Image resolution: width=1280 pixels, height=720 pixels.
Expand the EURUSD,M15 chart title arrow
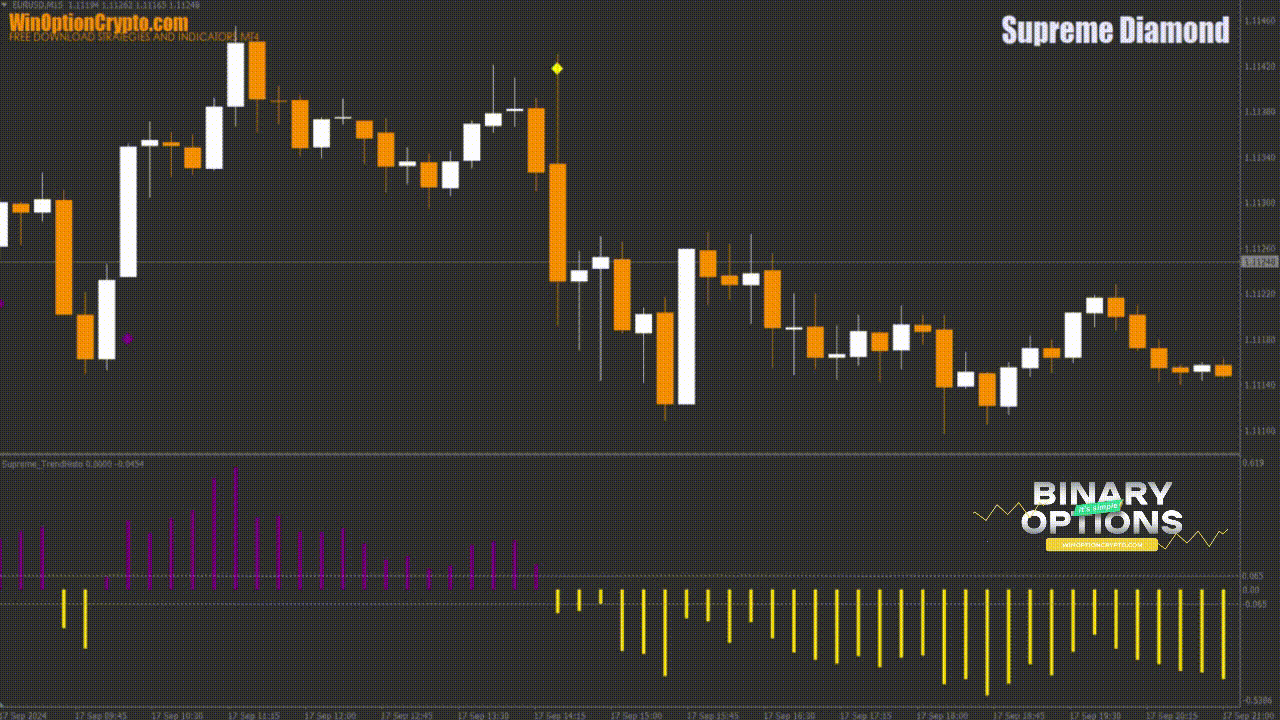click(4, 5)
